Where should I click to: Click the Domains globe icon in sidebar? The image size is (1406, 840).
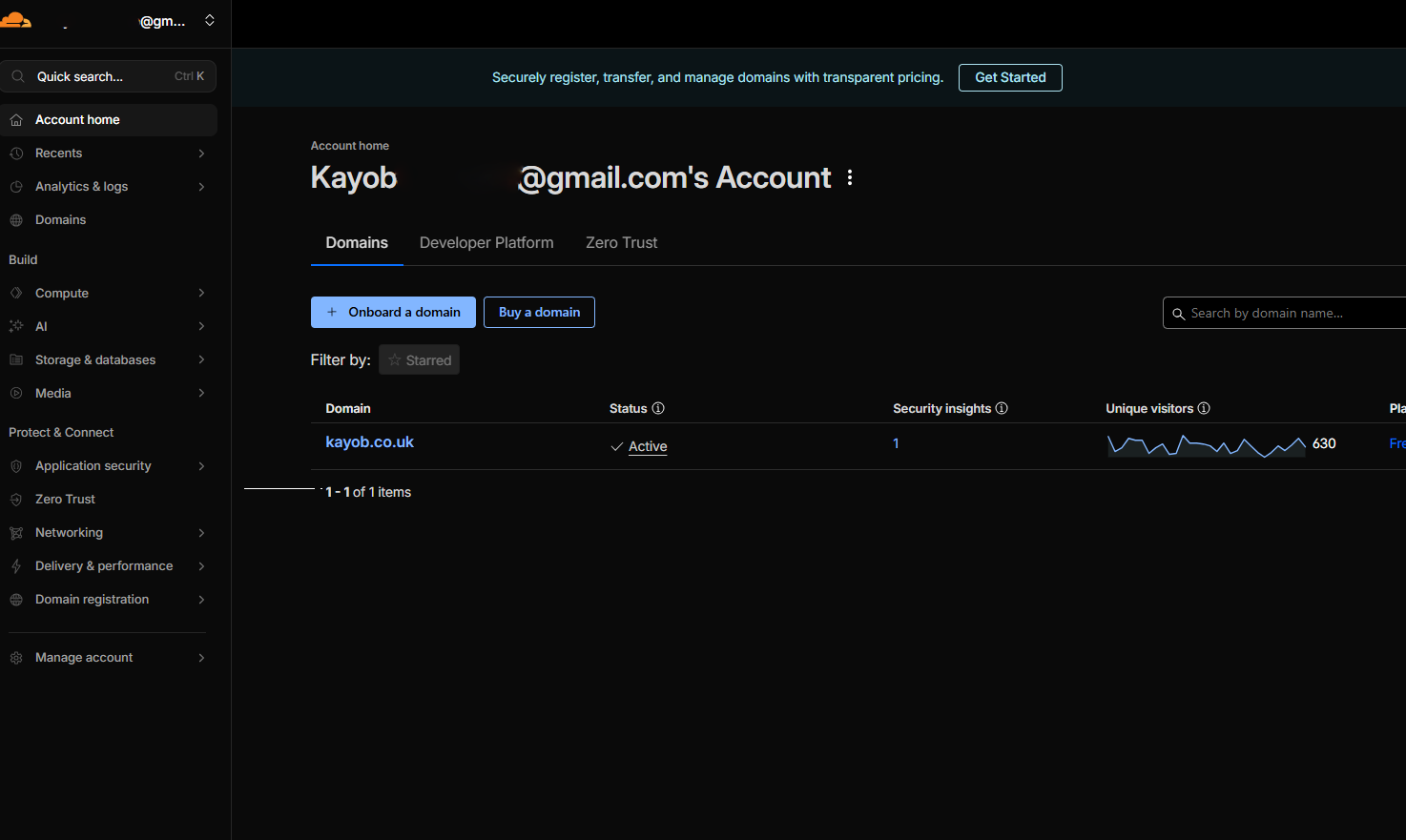point(16,220)
